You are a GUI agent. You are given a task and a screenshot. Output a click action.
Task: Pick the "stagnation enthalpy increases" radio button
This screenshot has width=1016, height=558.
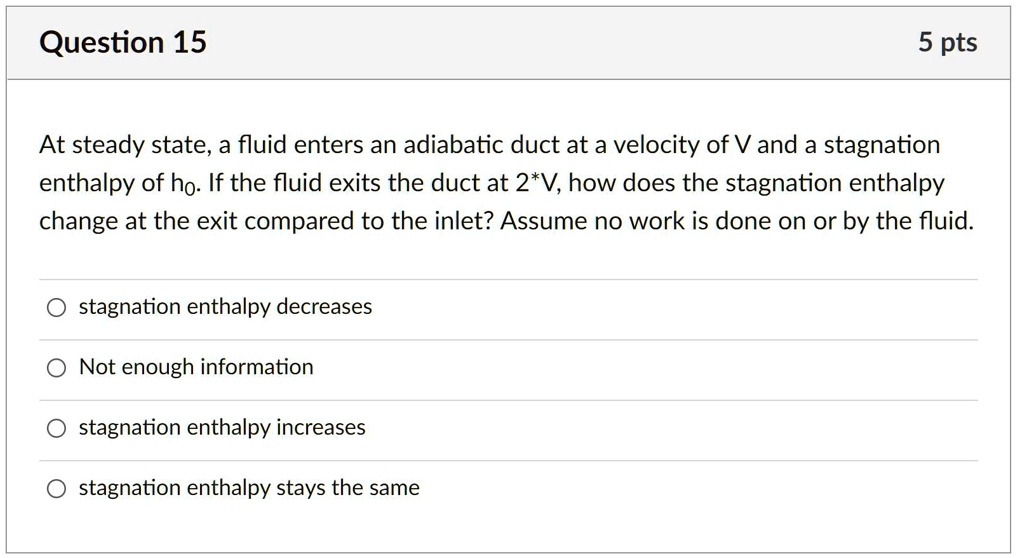(57, 429)
